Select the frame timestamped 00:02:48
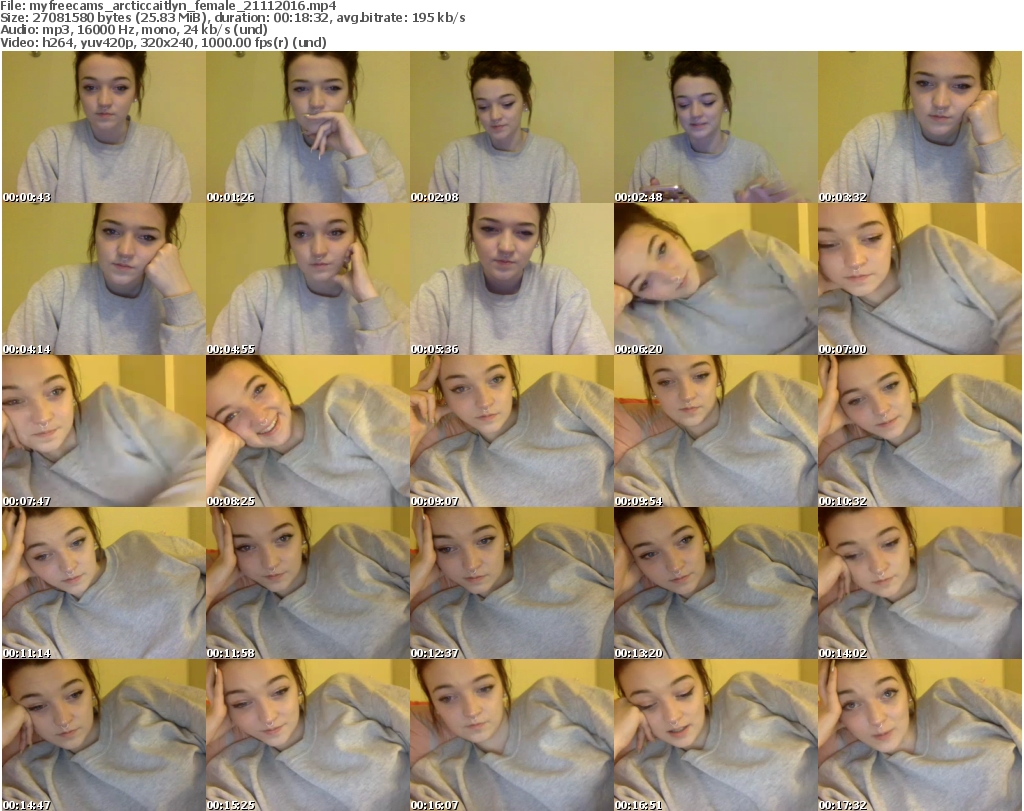Viewport: 1024px width, 811px height. point(716,127)
